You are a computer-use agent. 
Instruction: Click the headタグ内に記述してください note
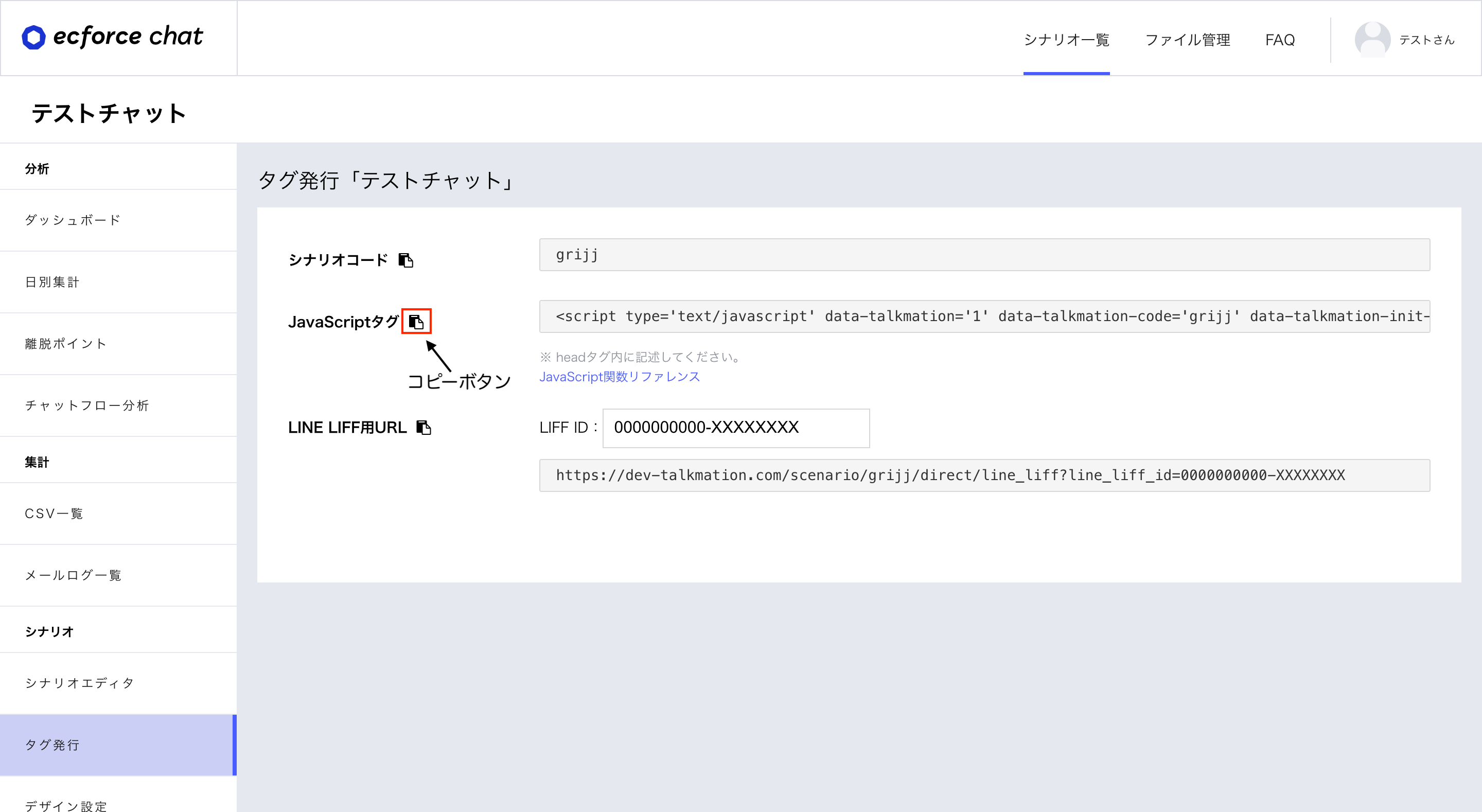click(640, 357)
